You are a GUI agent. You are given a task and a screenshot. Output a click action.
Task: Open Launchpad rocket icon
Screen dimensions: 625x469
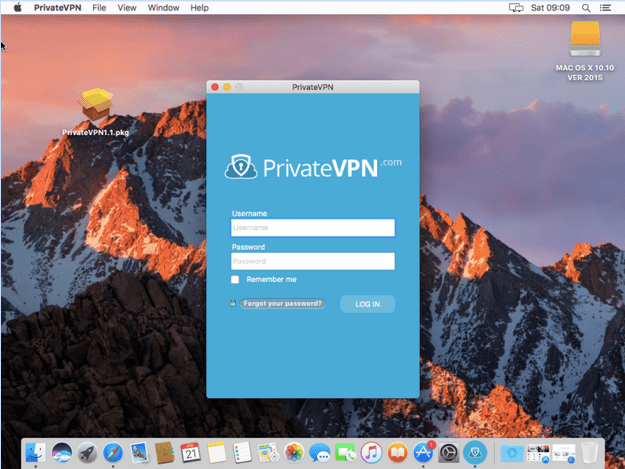click(x=88, y=453)
